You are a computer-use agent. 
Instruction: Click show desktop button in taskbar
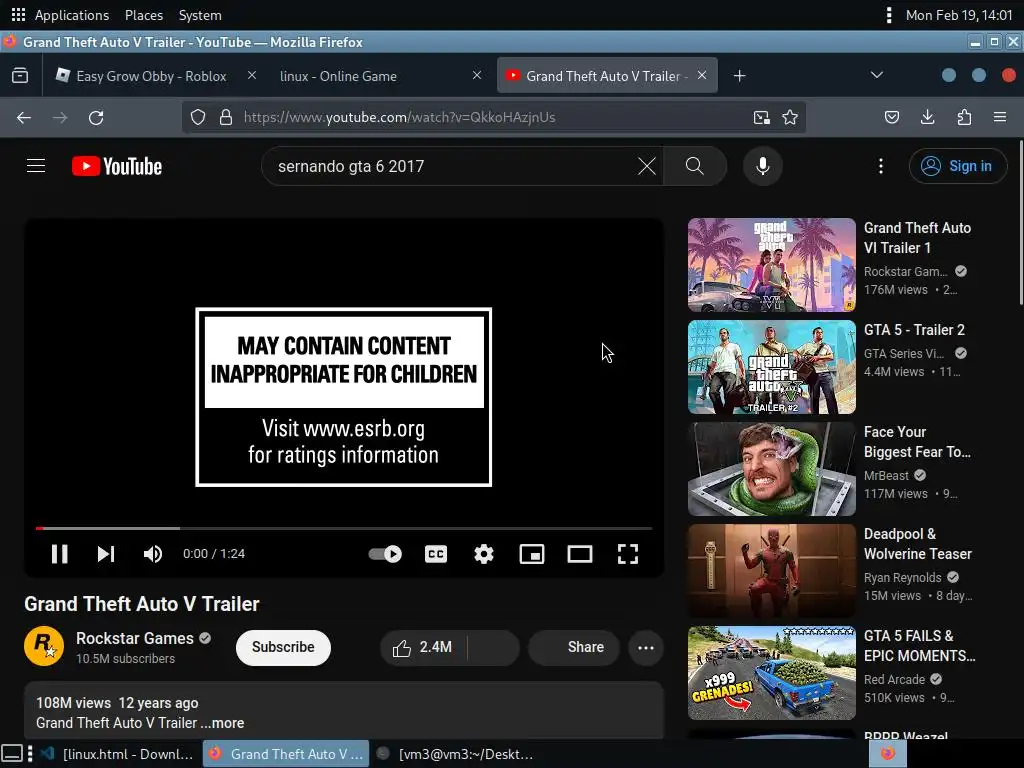(x=12, y=754)
